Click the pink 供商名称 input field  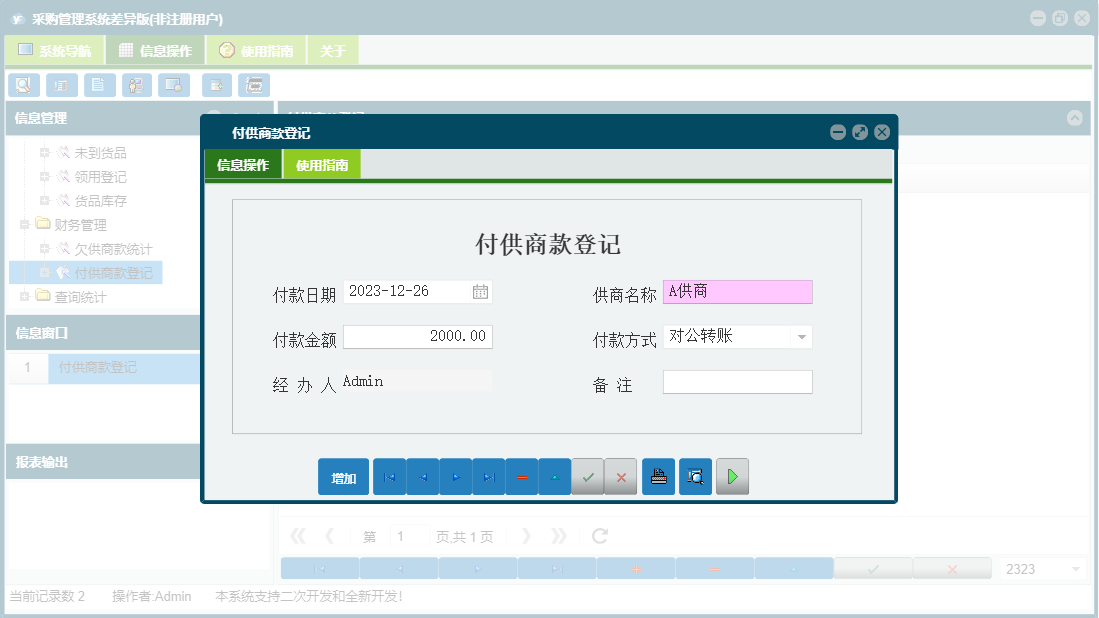[x=737, y=291]
